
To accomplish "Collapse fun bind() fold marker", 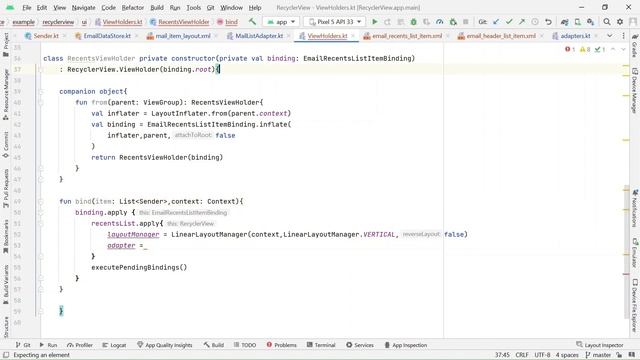I will [x=41, y=202].
